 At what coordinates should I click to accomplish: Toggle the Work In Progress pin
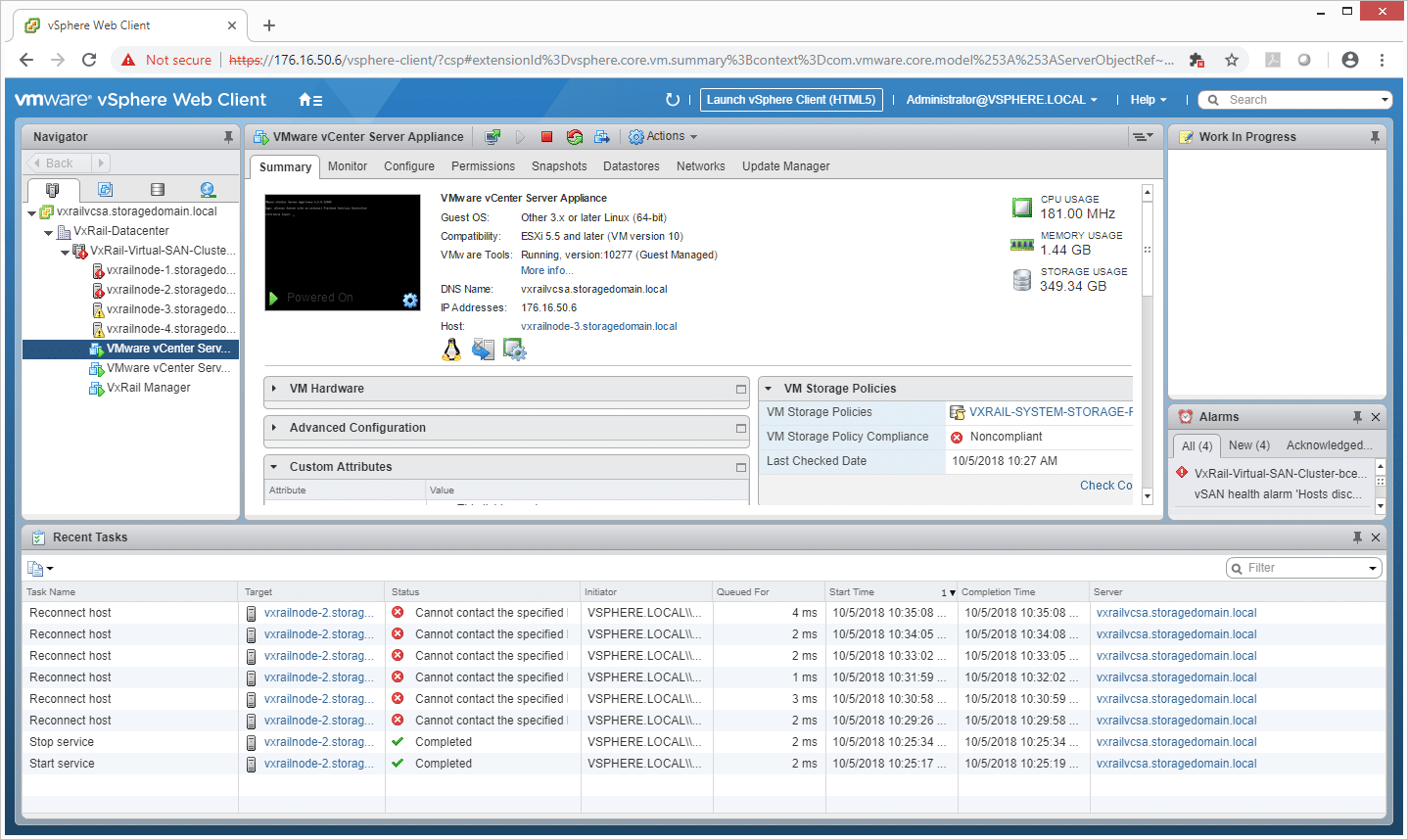point(1375,137)
